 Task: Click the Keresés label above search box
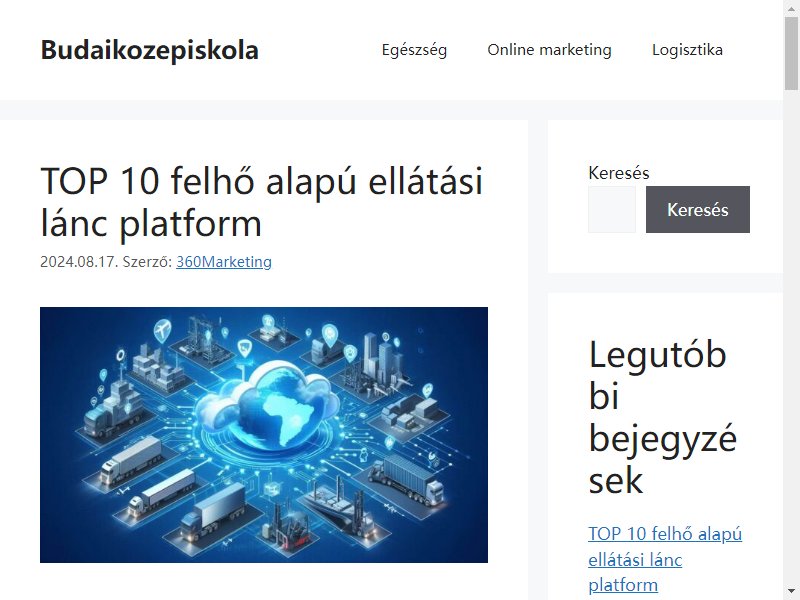[618, 173]
